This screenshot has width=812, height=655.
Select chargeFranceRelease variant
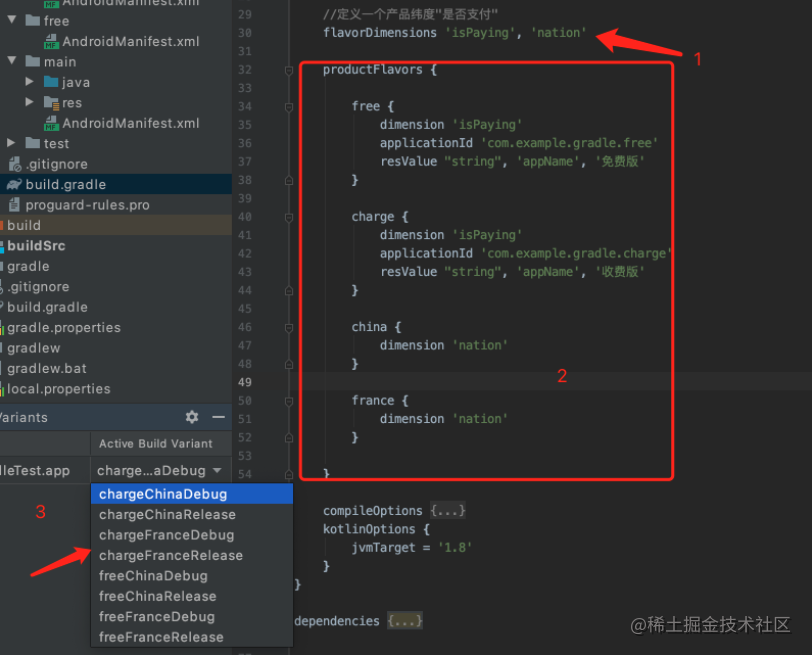[x=192, y=555]
